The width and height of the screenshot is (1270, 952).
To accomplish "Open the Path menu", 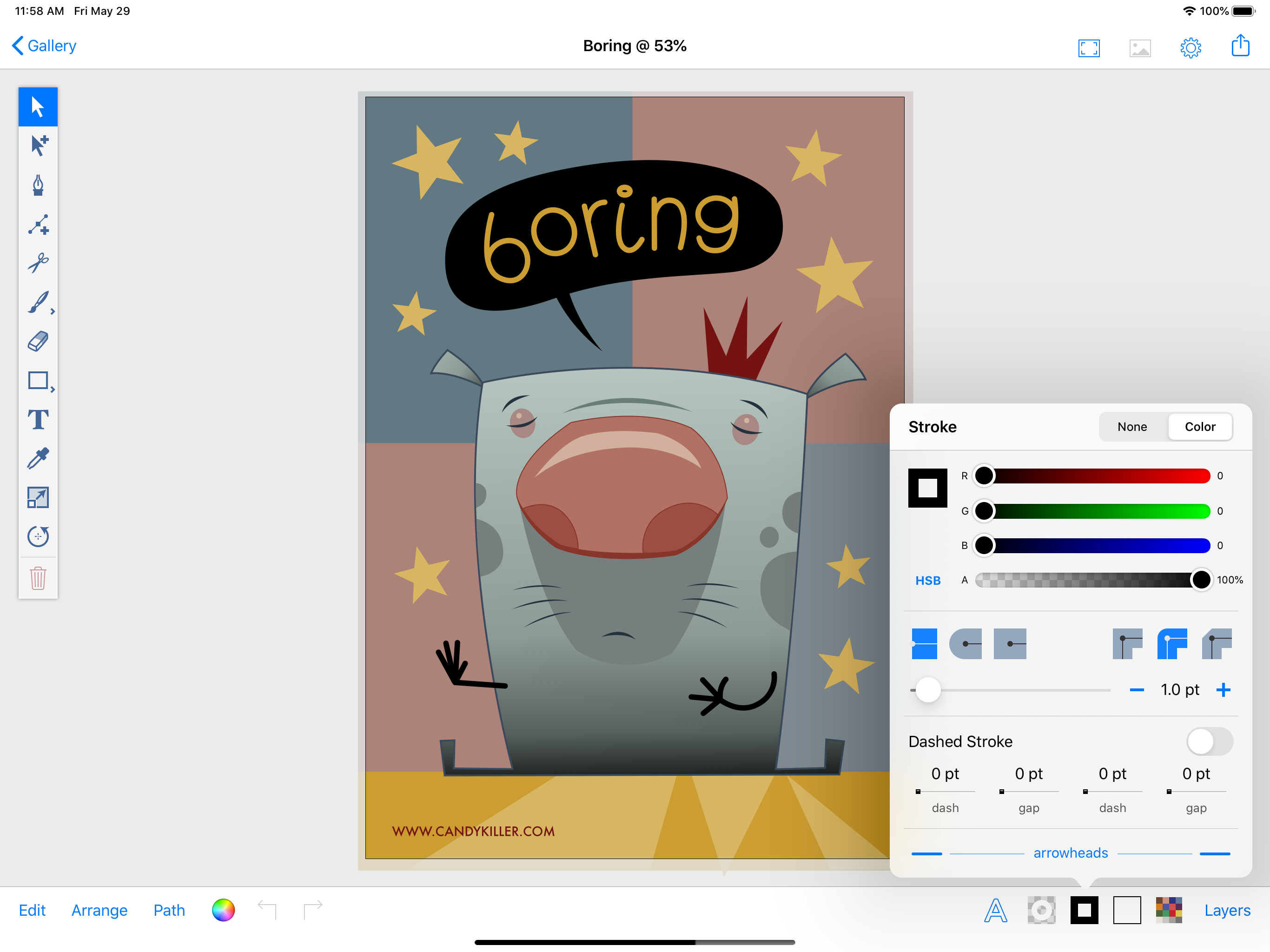I will coord(169,910).
